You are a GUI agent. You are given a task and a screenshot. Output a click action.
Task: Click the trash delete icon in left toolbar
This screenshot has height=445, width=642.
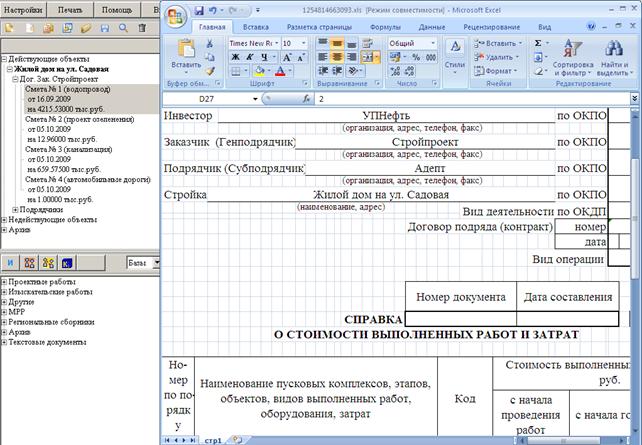142,28
